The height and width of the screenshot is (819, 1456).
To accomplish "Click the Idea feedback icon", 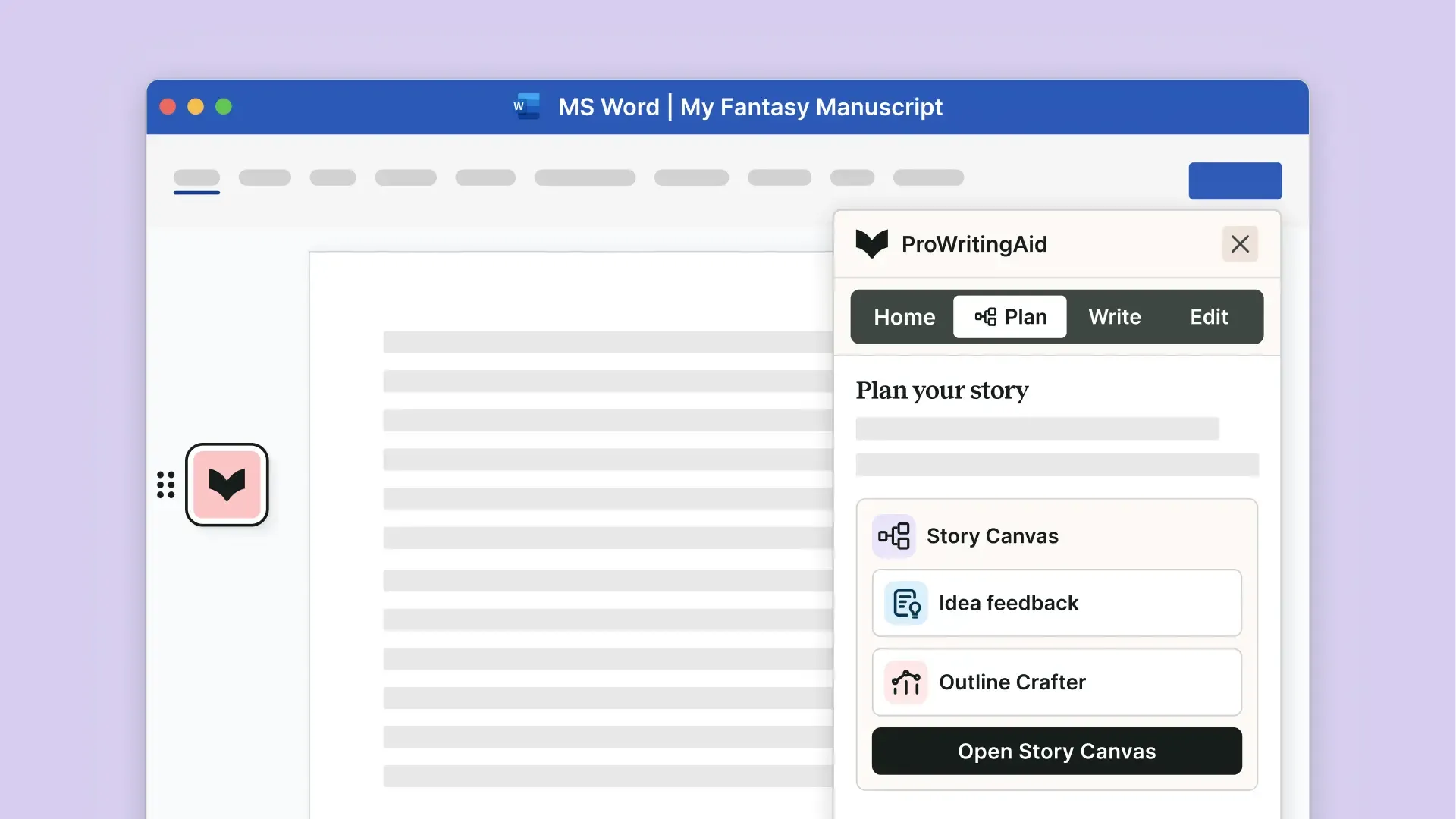I will coord(906,604).
